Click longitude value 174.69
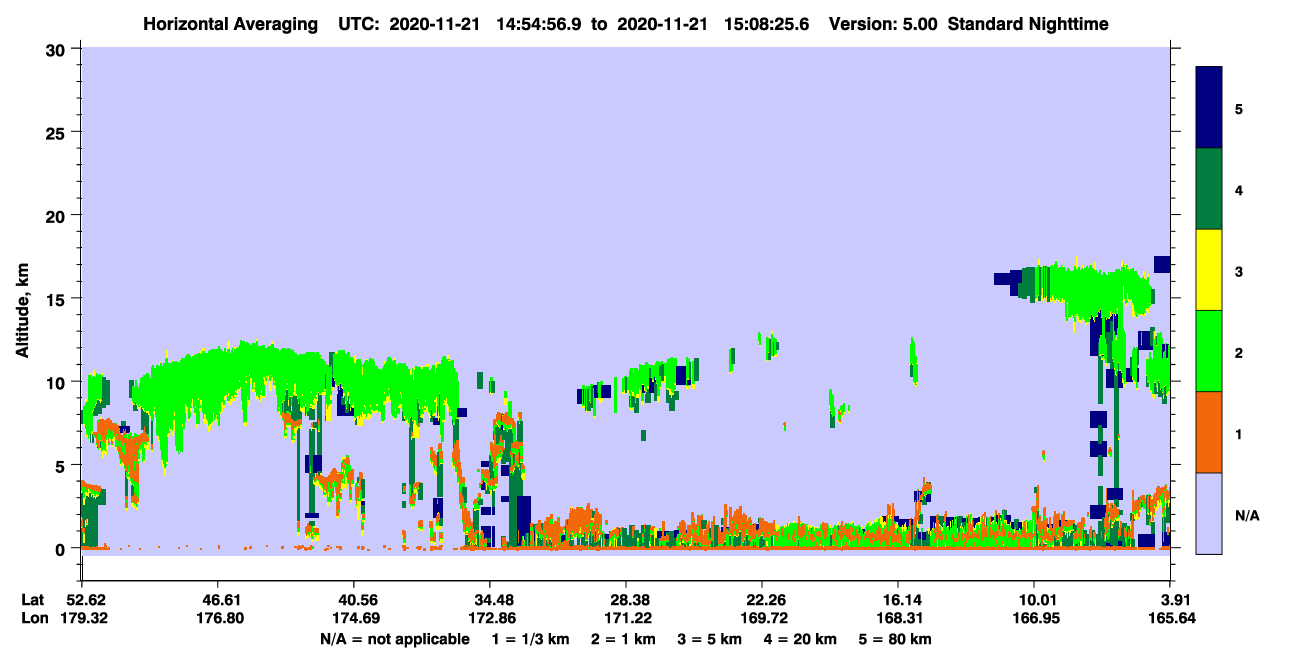1300x667 pixels. point(354,618)
